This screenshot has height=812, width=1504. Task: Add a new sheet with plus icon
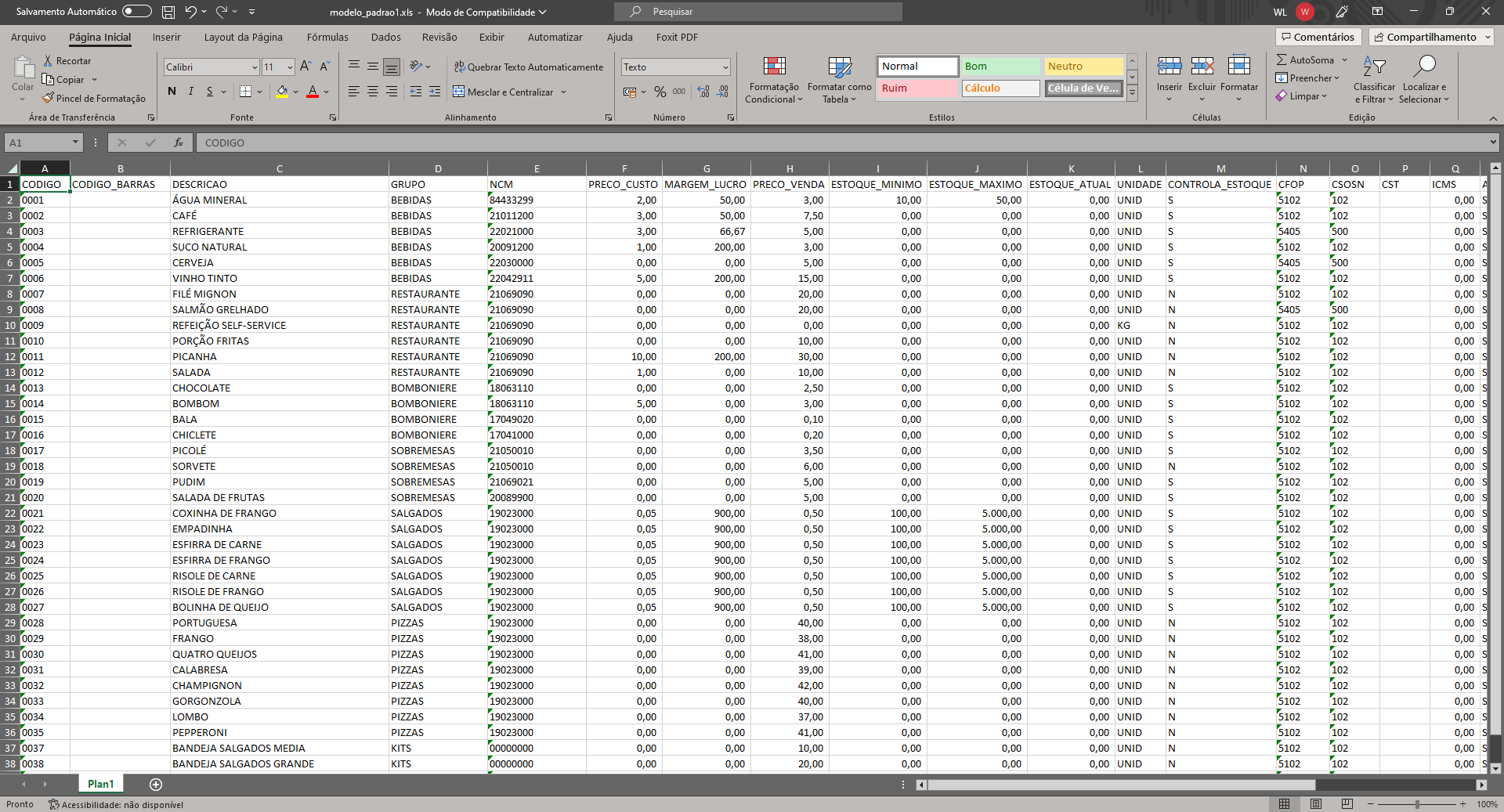click(156, 784)
